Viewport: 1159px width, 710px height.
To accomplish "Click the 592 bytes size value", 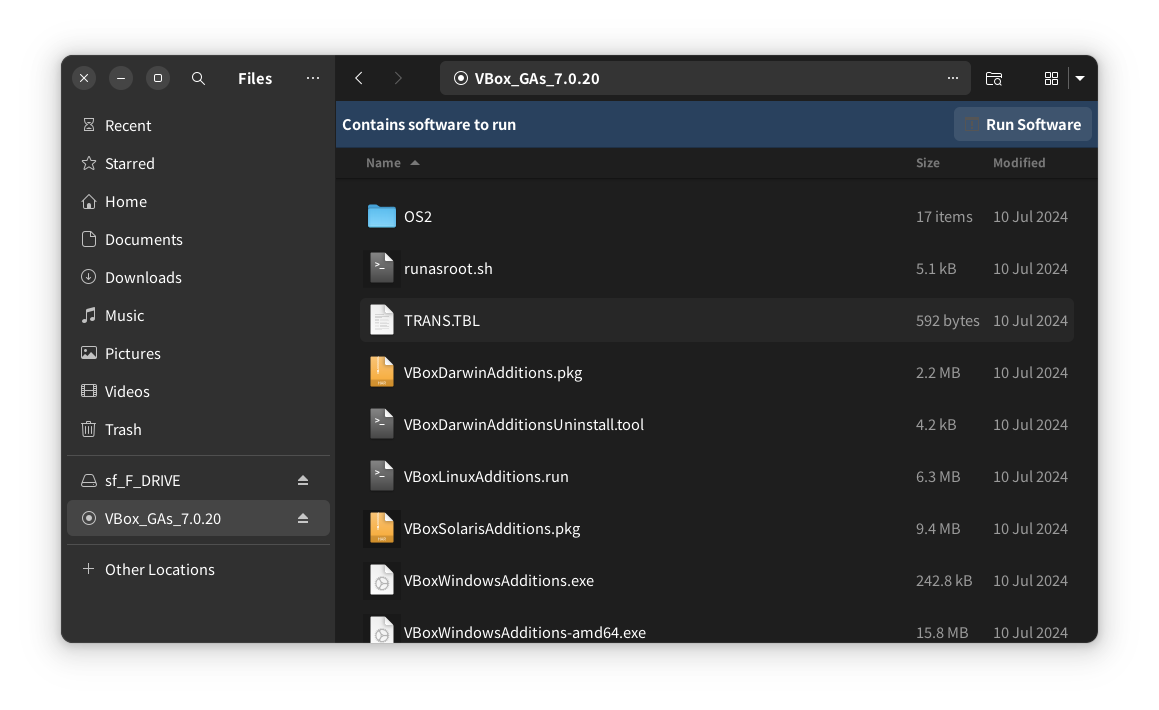I will click(947, 321).
